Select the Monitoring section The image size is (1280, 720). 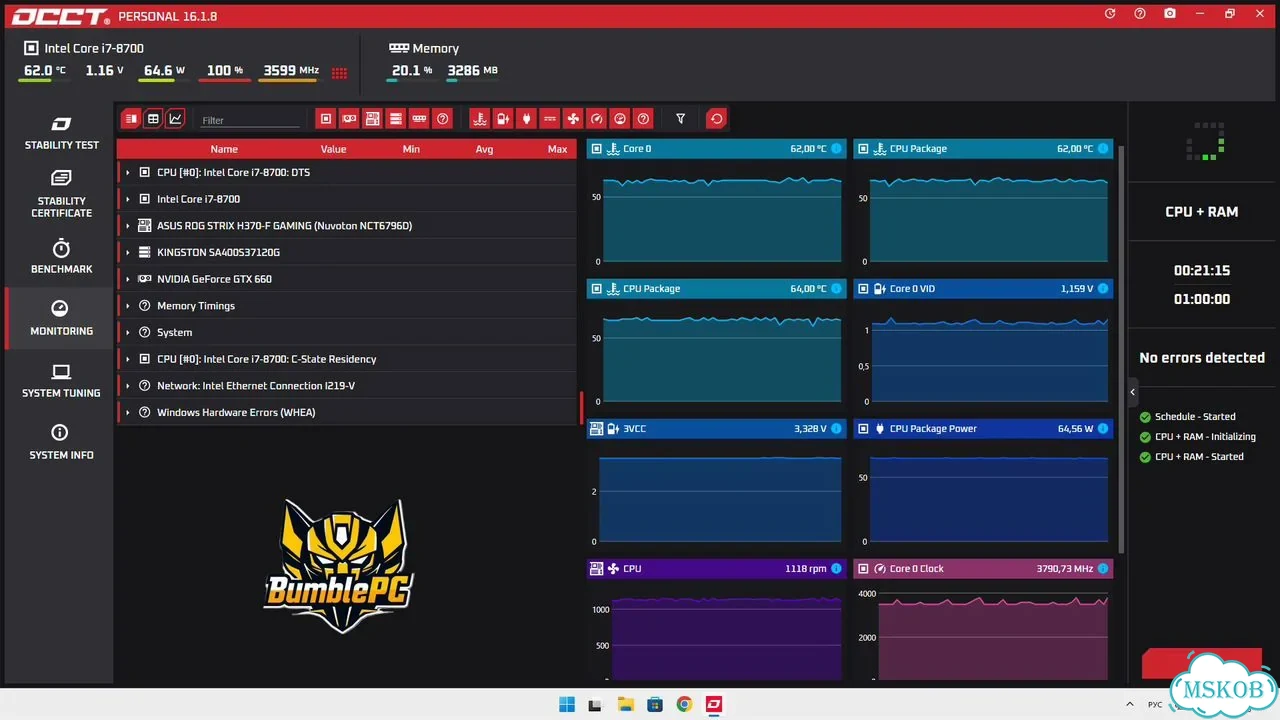[61, 319]
